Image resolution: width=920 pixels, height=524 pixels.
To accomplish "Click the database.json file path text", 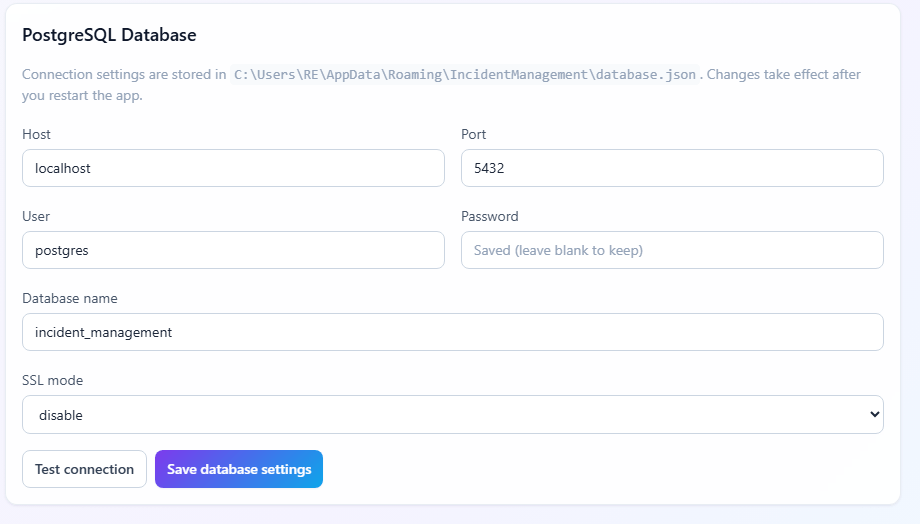I will pos(465,75).
